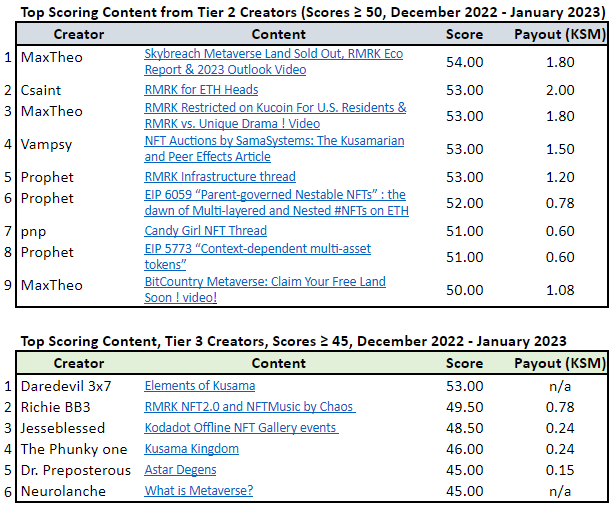Open RMRK NFT2.0 and NFTMusic by Chaos link

click(x=250, y=407)
